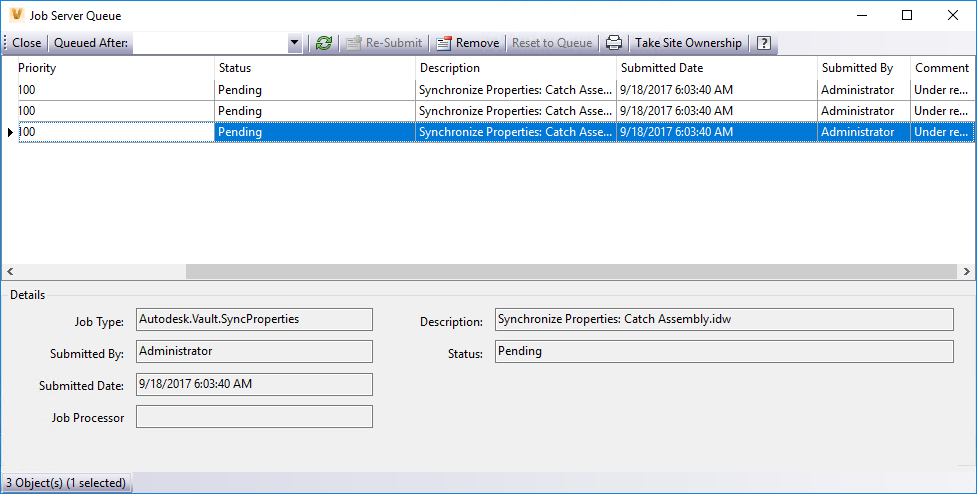The height and width of the screenshot is (494, 977).
Task: Click the horizontal scrollbar right arrow
Action: (966, 272)
